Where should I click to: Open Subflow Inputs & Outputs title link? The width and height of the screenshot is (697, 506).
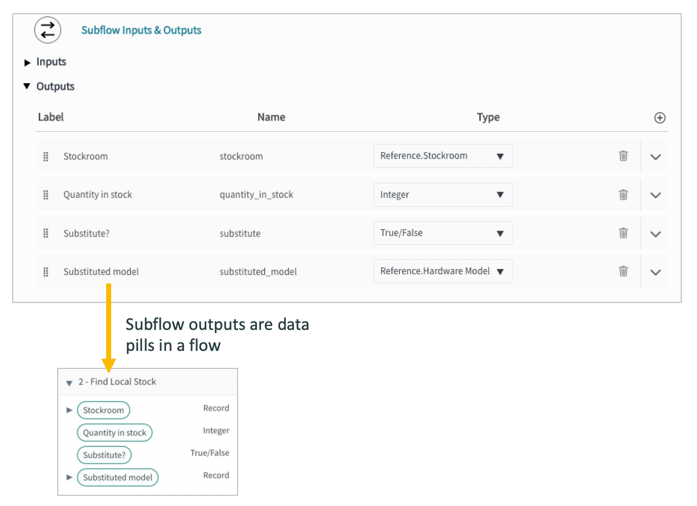coord(141,31)
